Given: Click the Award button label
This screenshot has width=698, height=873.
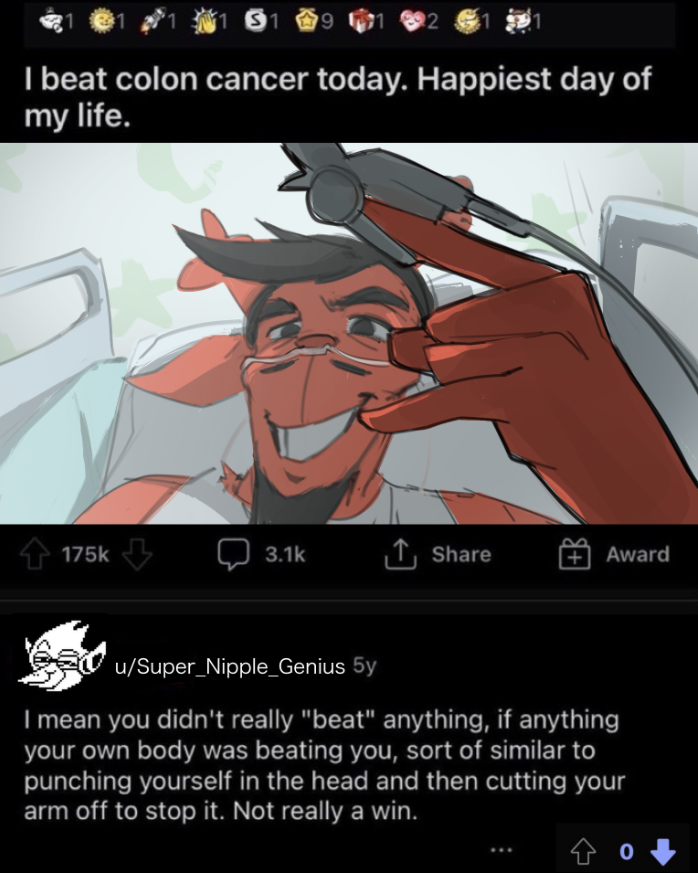Looking at the screenshot, I should click(x=638, y=554).
